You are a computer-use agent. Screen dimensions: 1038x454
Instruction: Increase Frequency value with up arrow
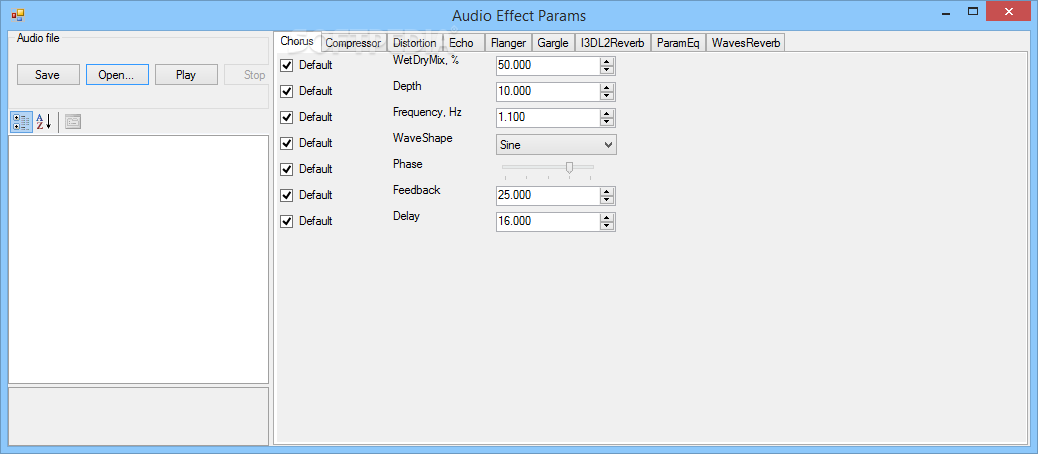pyautogui.click(x=606, y=114)
